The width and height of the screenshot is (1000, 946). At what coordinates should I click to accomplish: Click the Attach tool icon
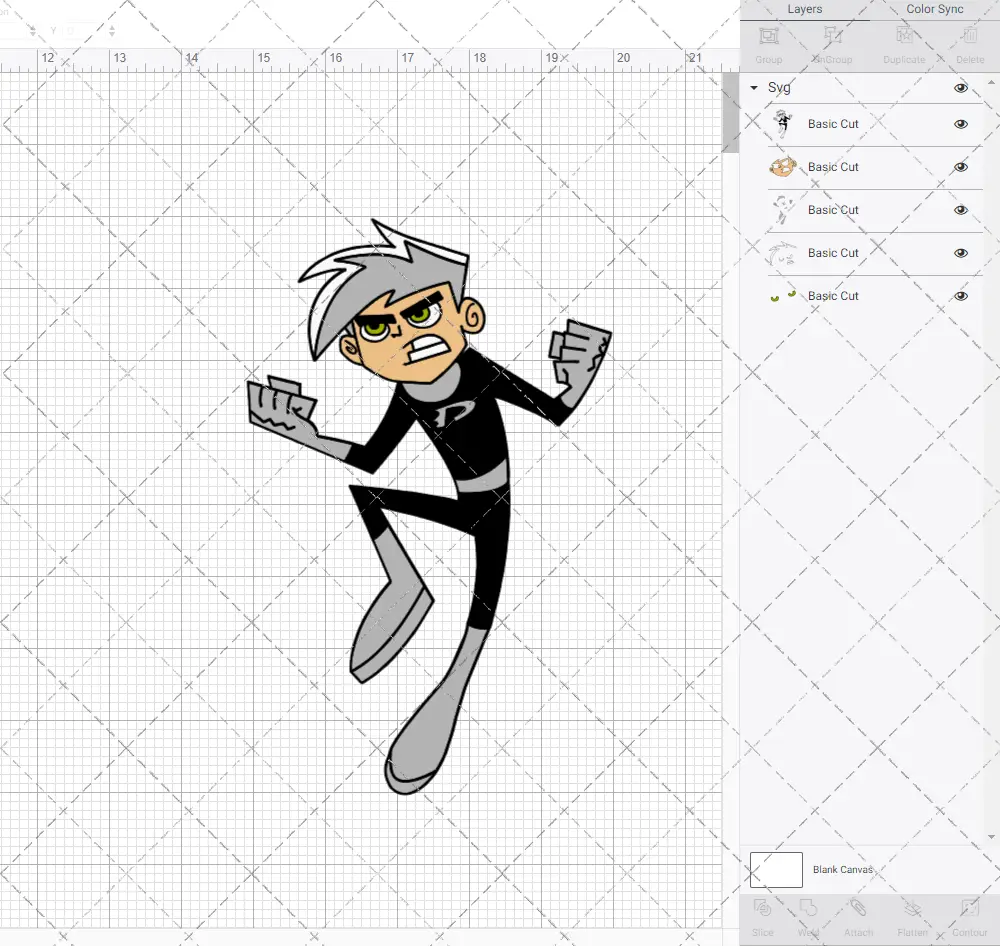click(x=858, y=908)
